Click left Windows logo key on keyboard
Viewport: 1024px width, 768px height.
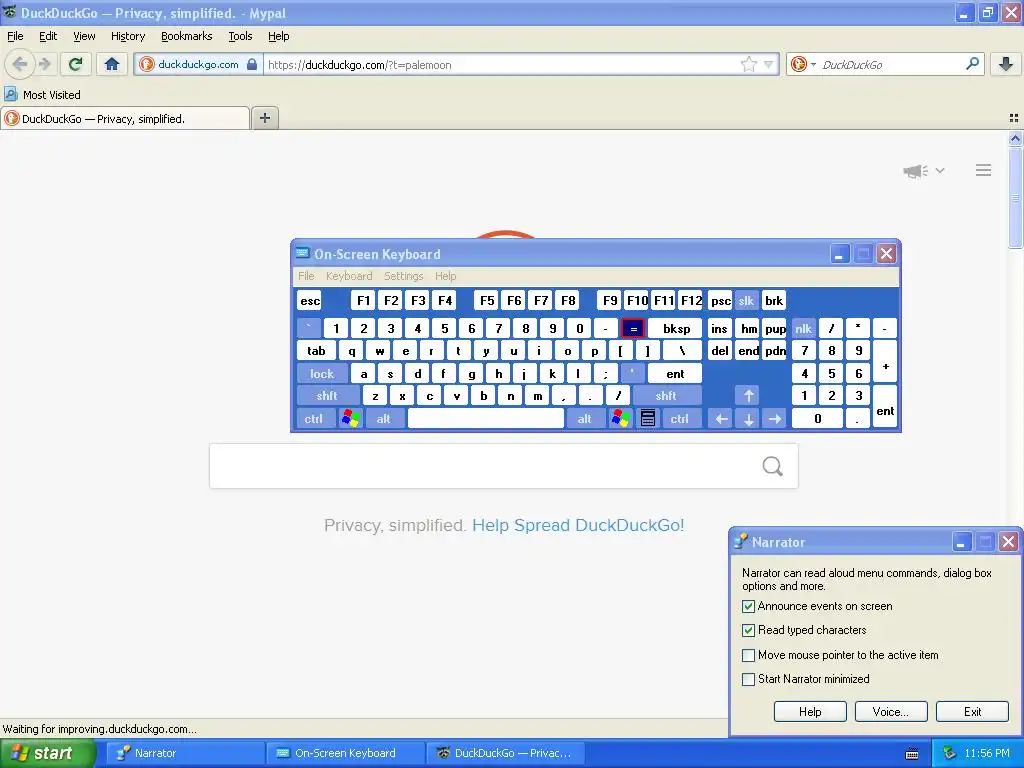pyautogui.click(x=351, y=419)
